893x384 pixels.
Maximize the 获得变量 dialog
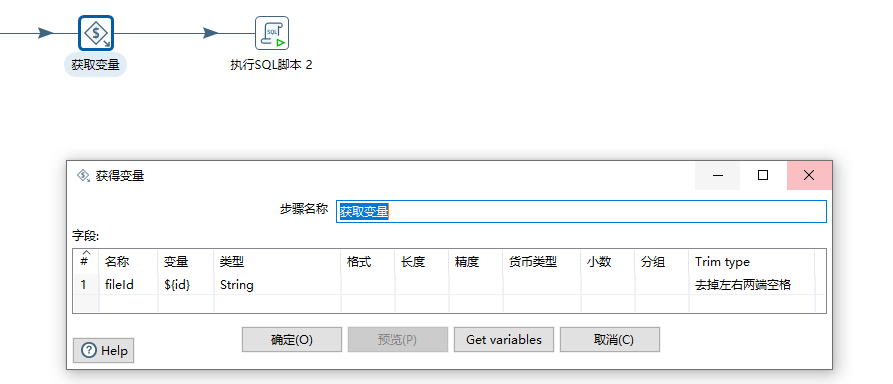[763, 175]
